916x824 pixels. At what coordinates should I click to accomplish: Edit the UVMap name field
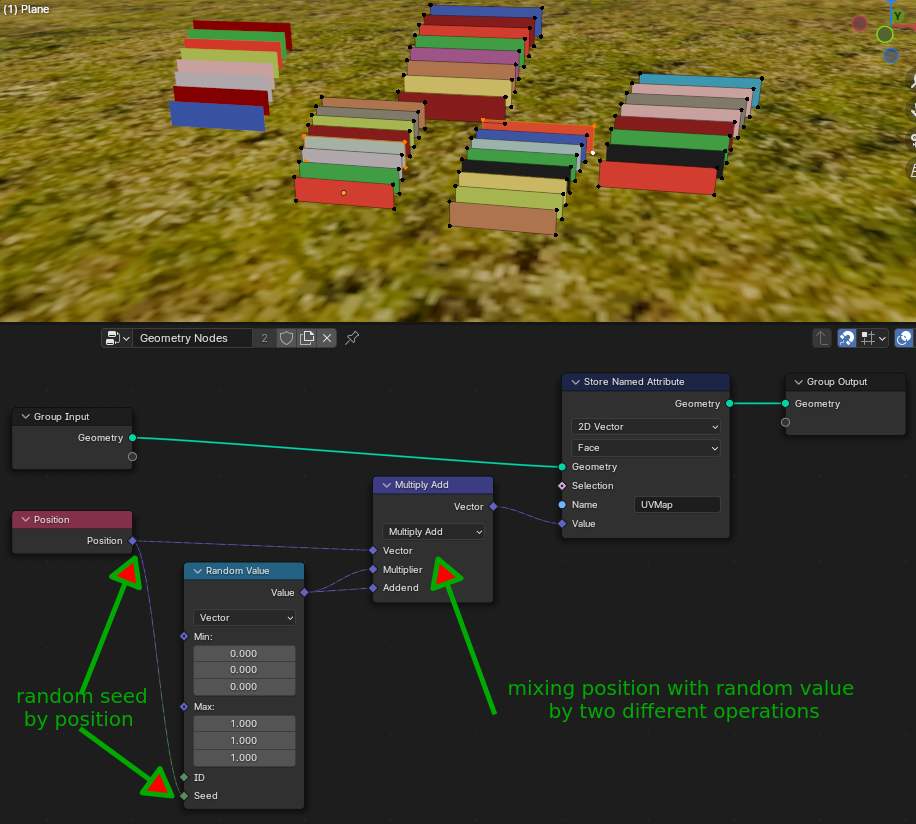point(677,505)
